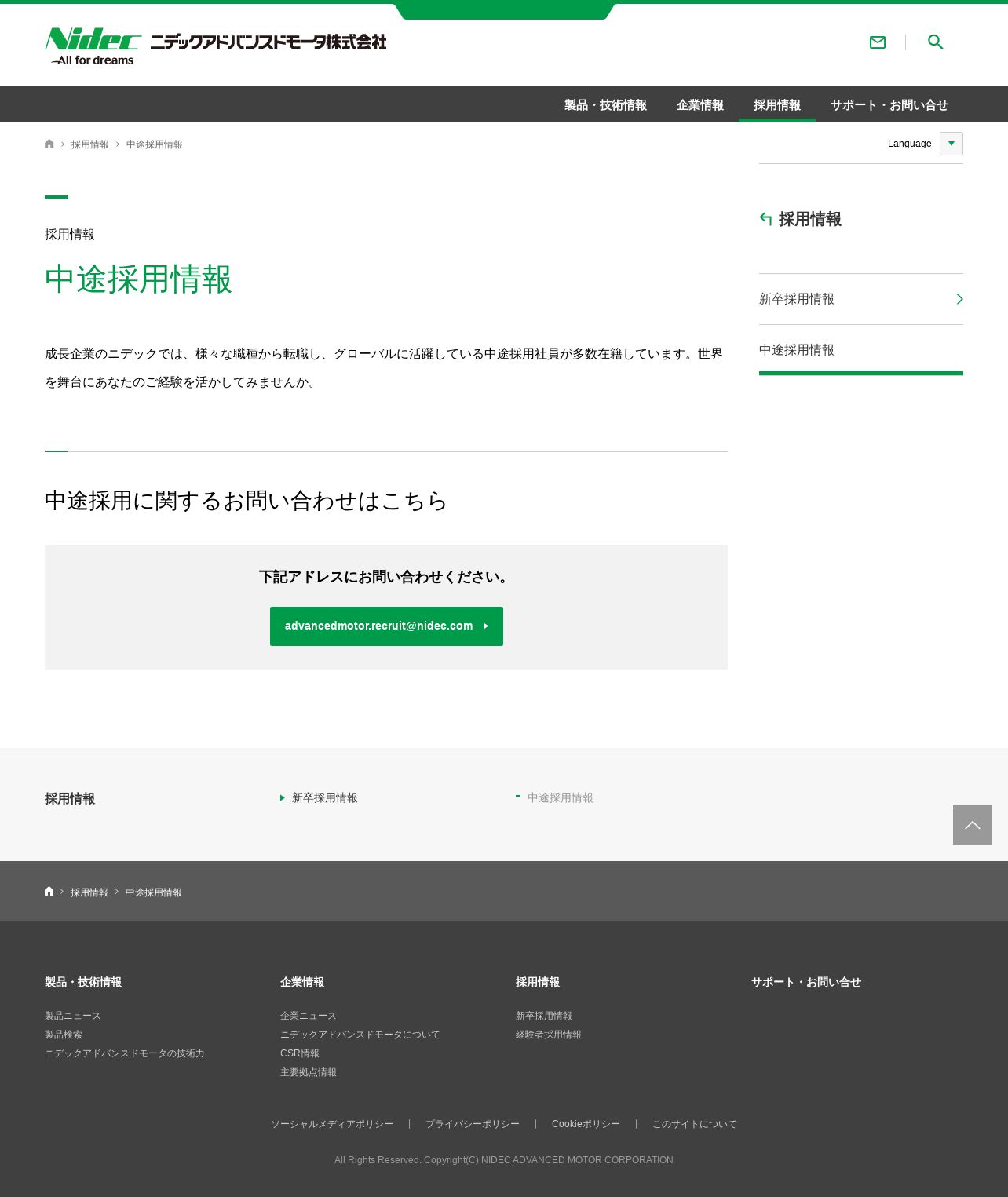Image resolution: width=1008 pixels, height=1197 pixels.
Task: Open the search magnifier icon
Action: point(935,42)
